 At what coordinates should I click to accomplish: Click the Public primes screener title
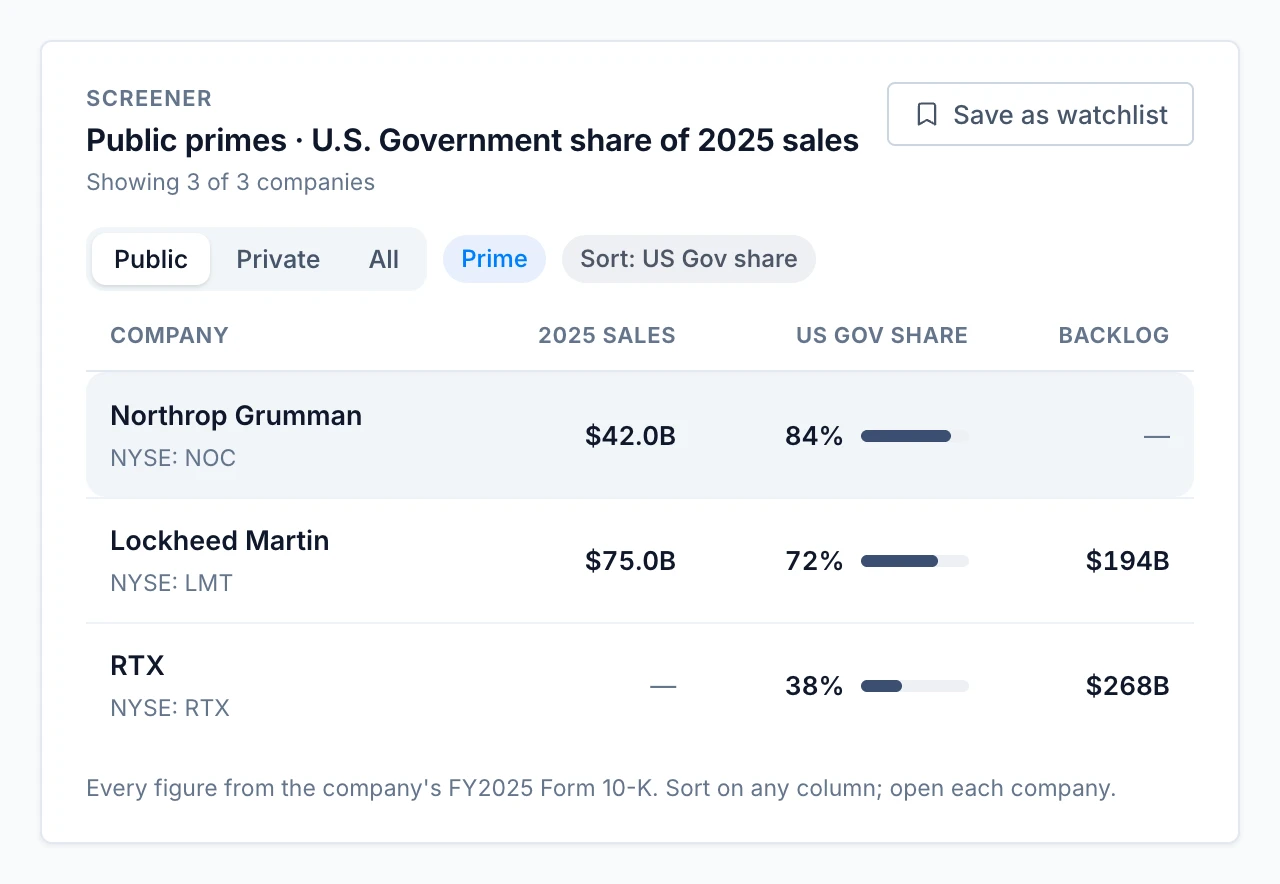(473, 140)
